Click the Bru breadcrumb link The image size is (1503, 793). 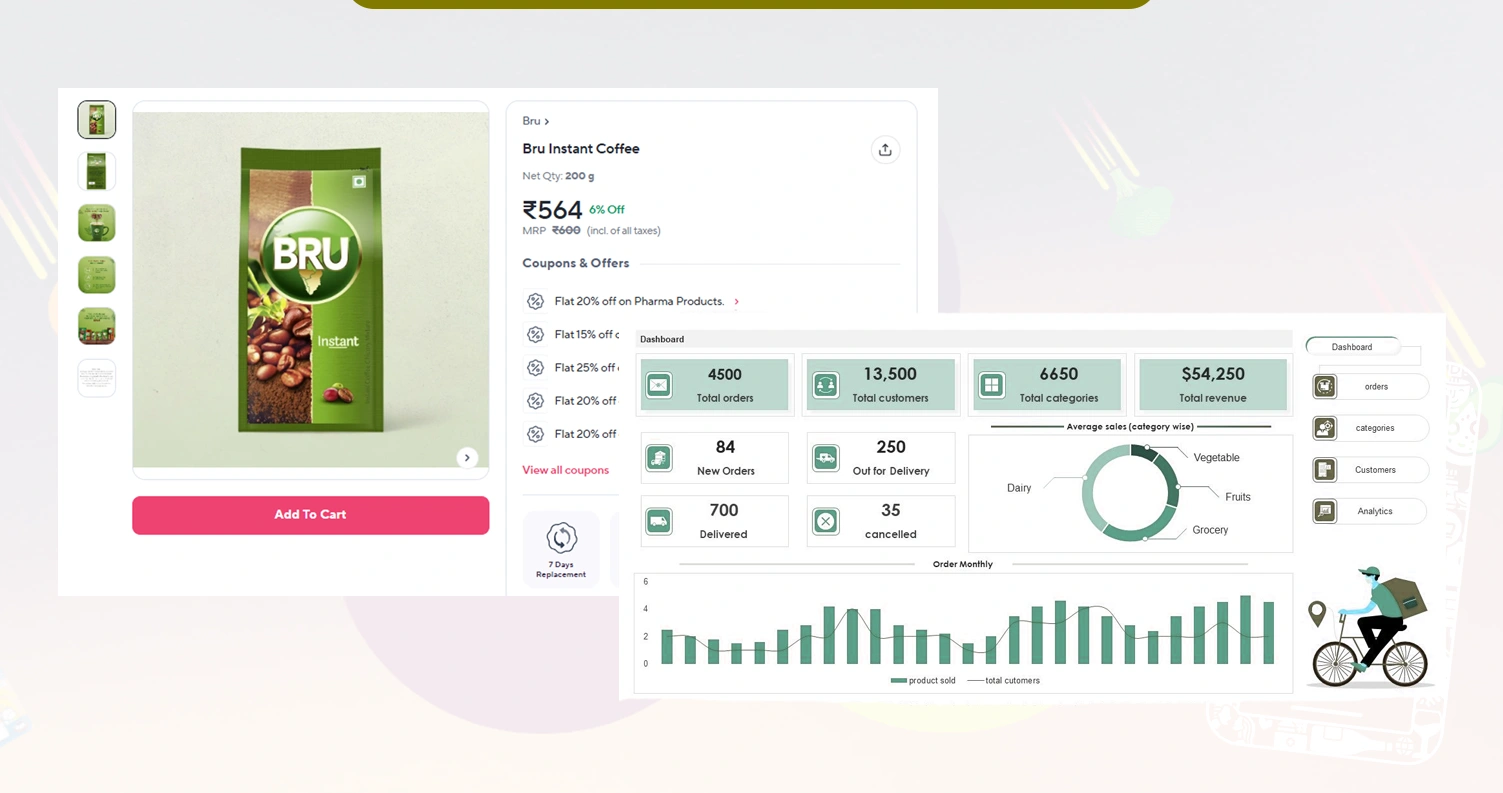(531, 121)
